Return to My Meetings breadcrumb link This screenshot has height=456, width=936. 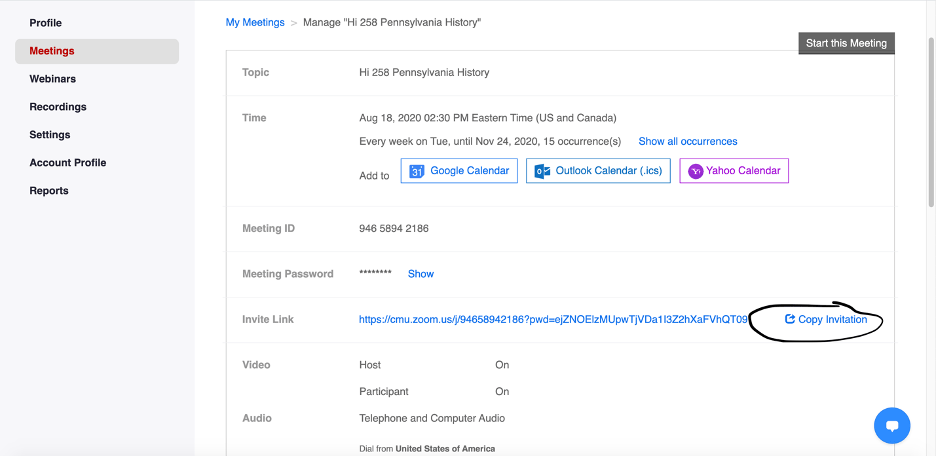click(x=255, y=22)
